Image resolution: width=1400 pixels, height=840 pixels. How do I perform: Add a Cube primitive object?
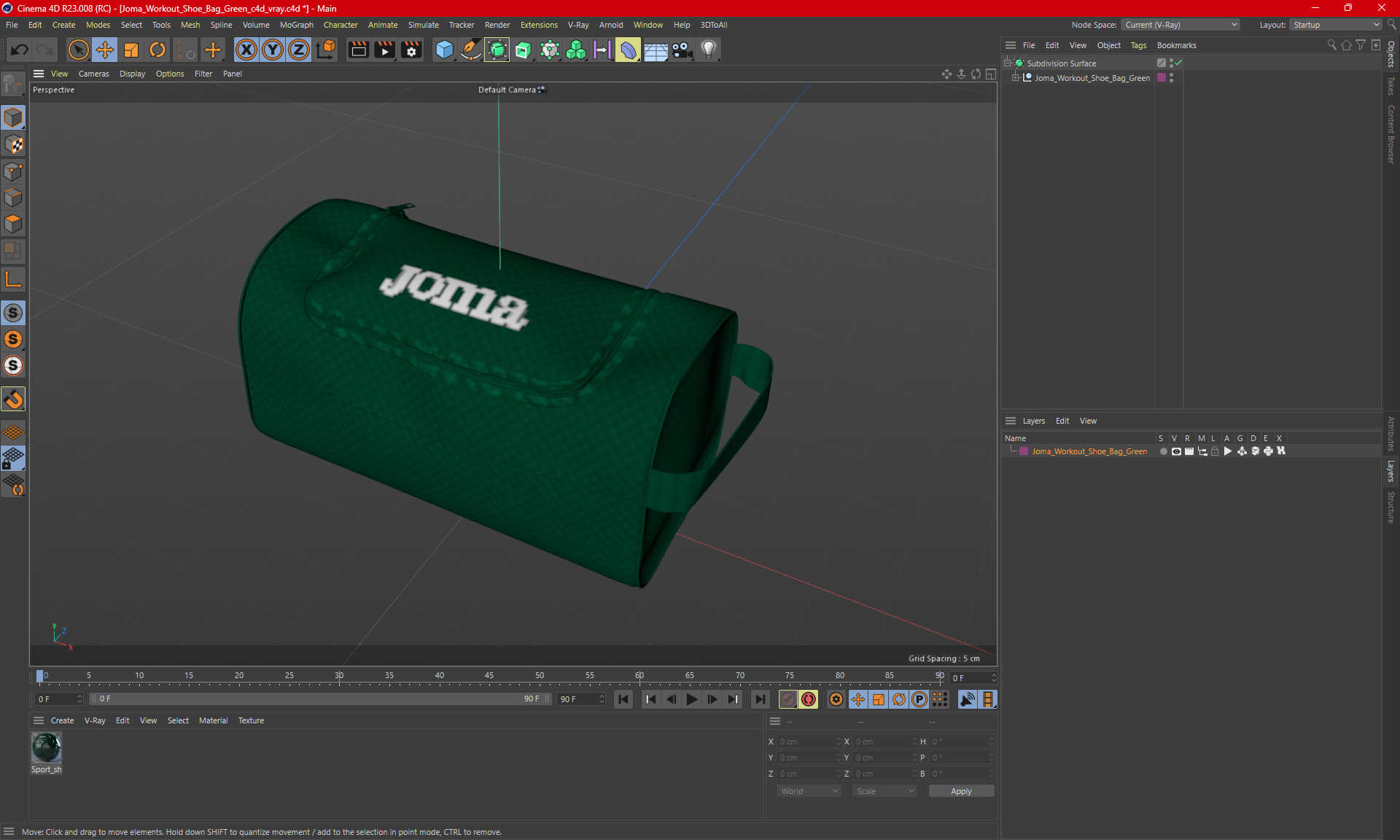tap(444, 50)
